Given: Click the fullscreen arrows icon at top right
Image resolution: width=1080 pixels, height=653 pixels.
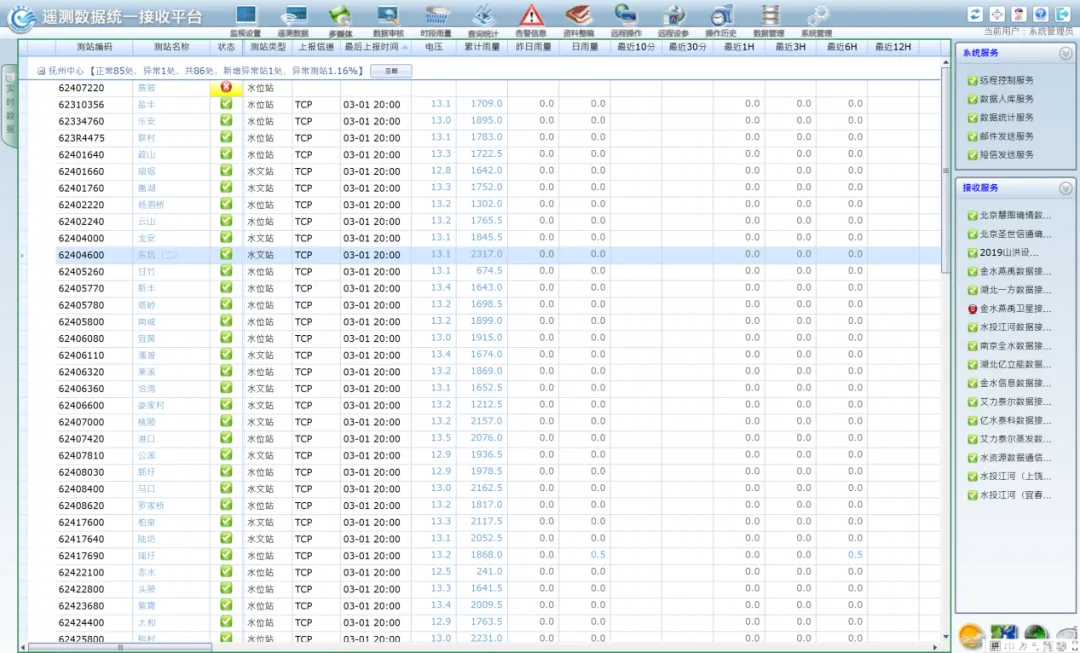Looking at the screenshot, I should (x=997, y=14).
